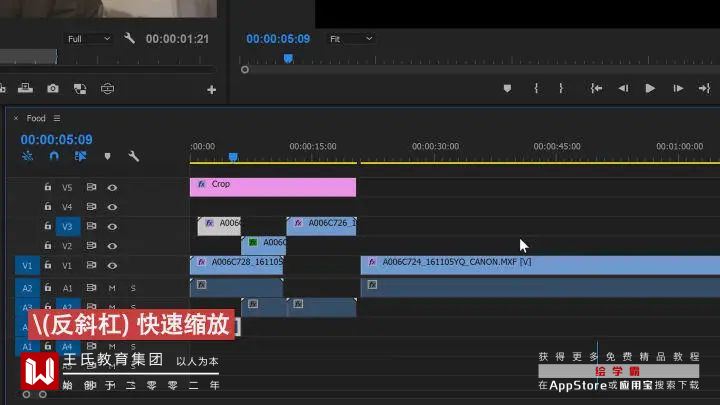
Task: Open the source monitor button editor plus
Action: coord(211,90)
